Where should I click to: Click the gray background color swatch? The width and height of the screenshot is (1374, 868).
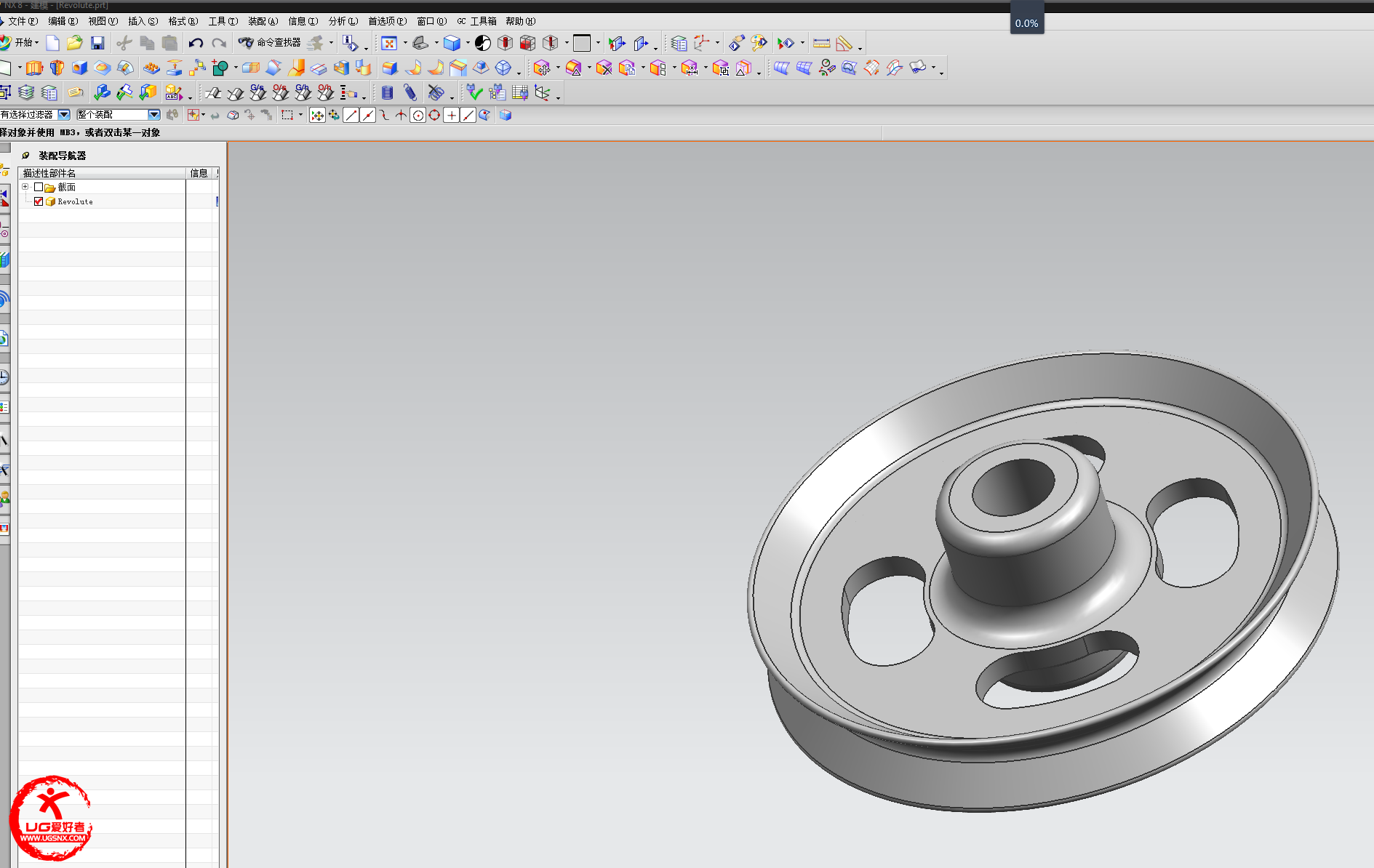[x=582, y=44]
